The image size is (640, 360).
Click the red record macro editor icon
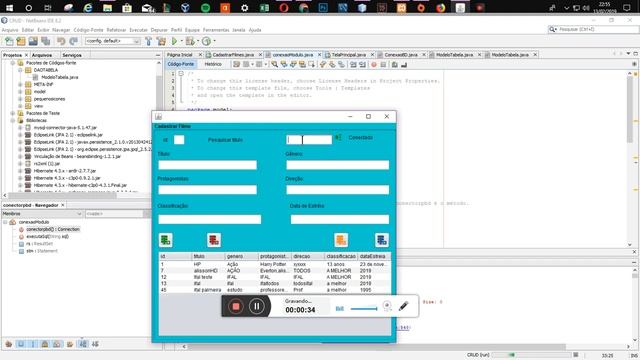pos(374,64)
